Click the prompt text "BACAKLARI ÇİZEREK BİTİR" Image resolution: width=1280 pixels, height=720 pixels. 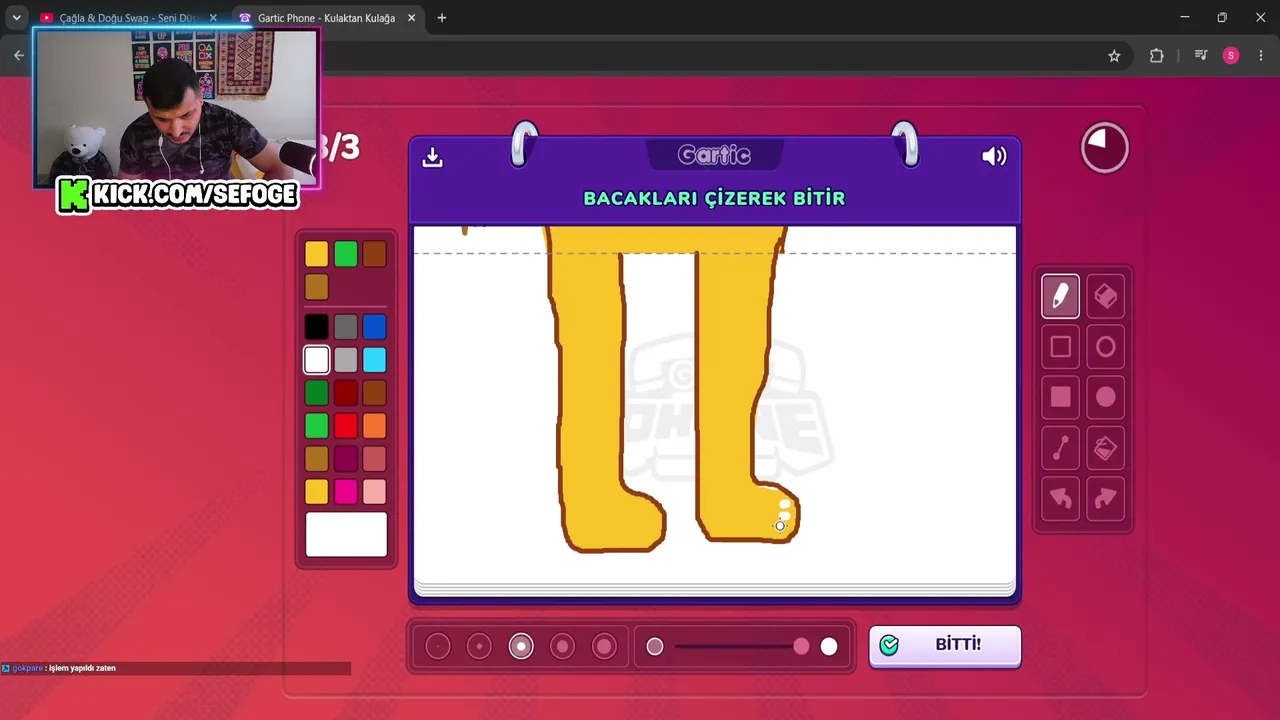click(714, 198)
